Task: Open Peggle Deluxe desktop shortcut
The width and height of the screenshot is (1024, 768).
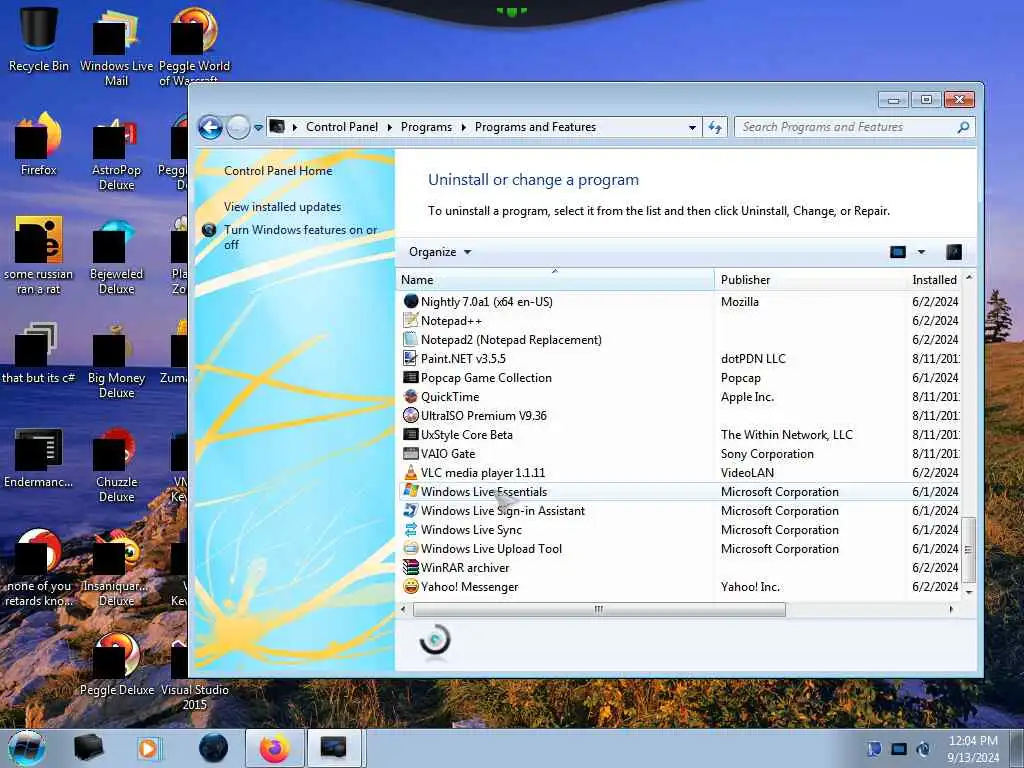Action: click(x=116, y=664)
